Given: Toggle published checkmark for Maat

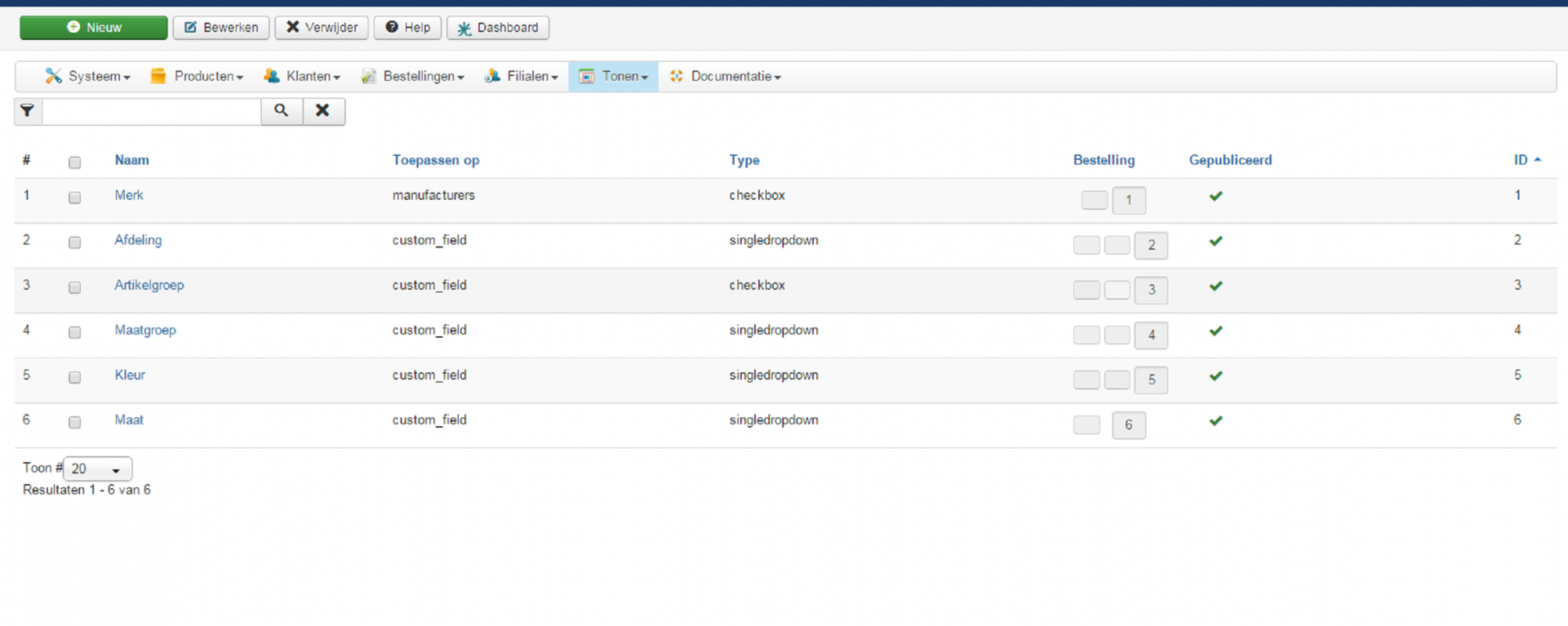Looking at the screenshot, I should [1216, 421].
